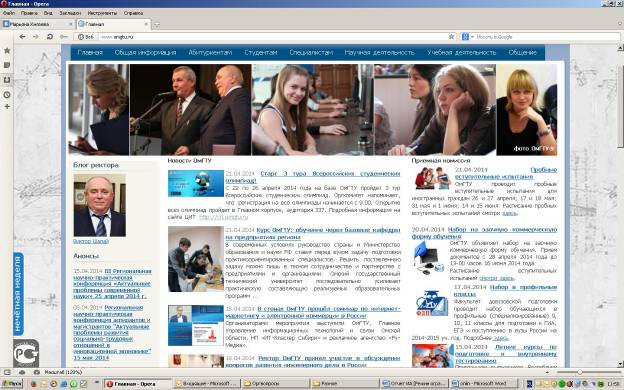Open the bookmarks star panel in the sidebar
The image size is (624, 390).
[x=7, y=51]
